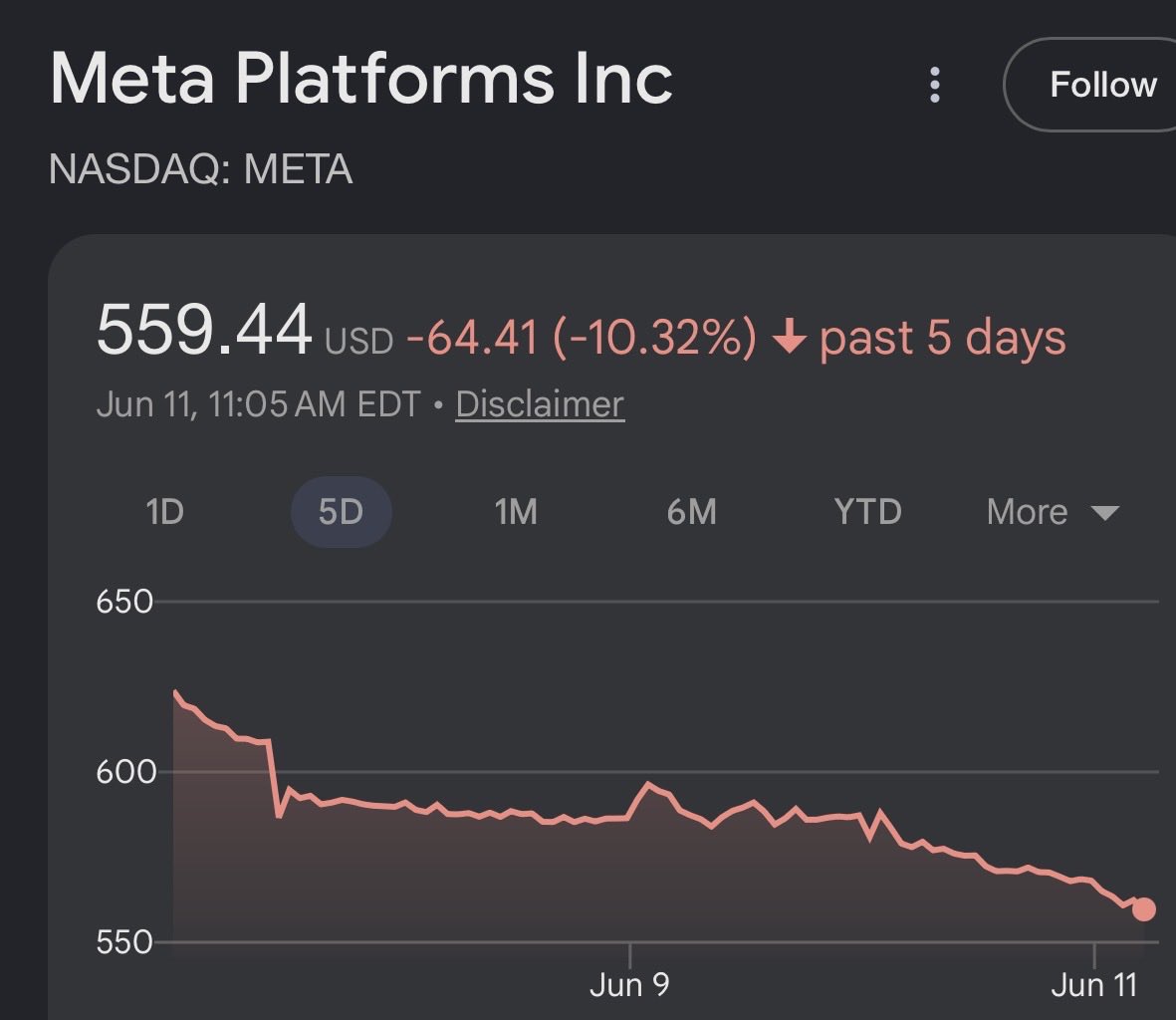
Task: Click the current price dot on chart
Action: point(1144,909)
